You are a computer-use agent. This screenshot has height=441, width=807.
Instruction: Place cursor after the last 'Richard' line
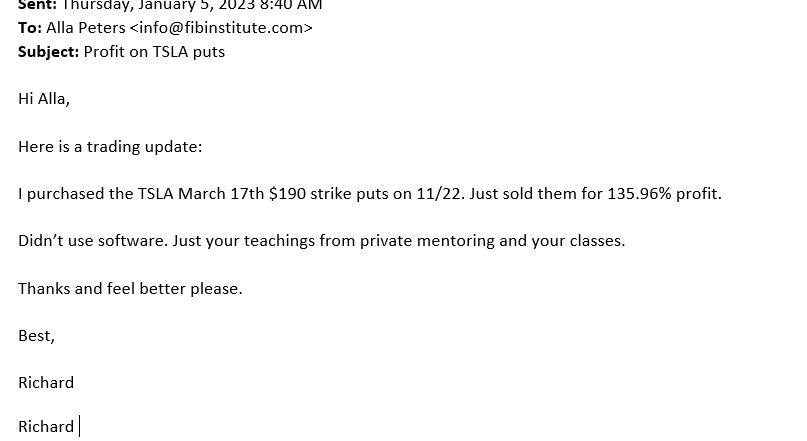tap(79, 427)
